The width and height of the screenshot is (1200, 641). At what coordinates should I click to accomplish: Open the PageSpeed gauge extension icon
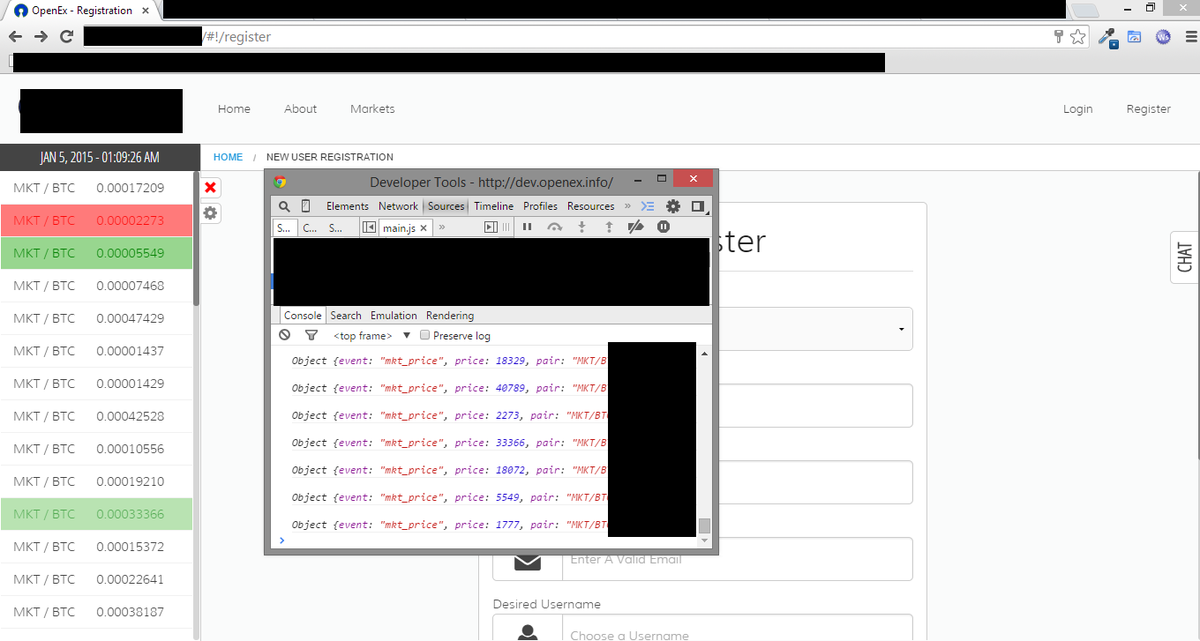click(1135, 37)
